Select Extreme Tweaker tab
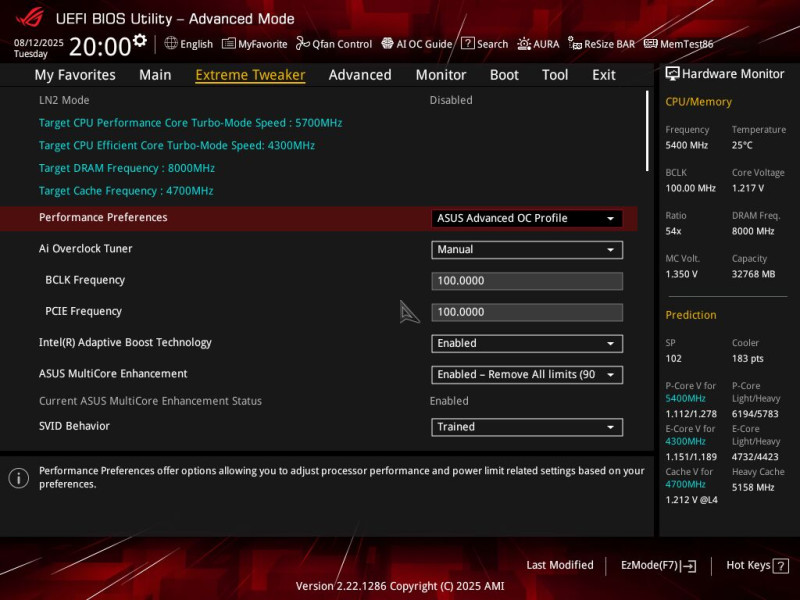The image size is (800, 600). click(x=250, y=75)
